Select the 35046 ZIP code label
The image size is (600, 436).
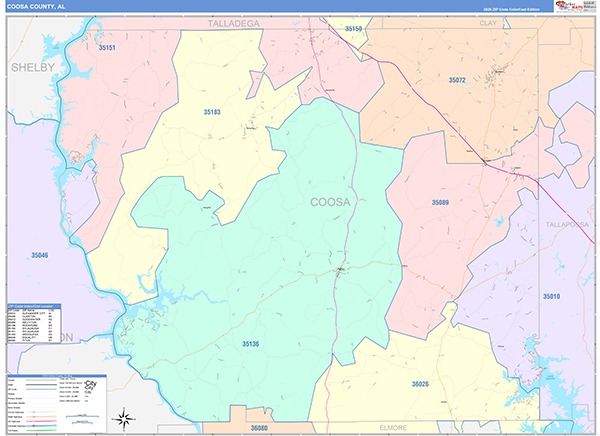pyautogui.click(x=40, y=255)
